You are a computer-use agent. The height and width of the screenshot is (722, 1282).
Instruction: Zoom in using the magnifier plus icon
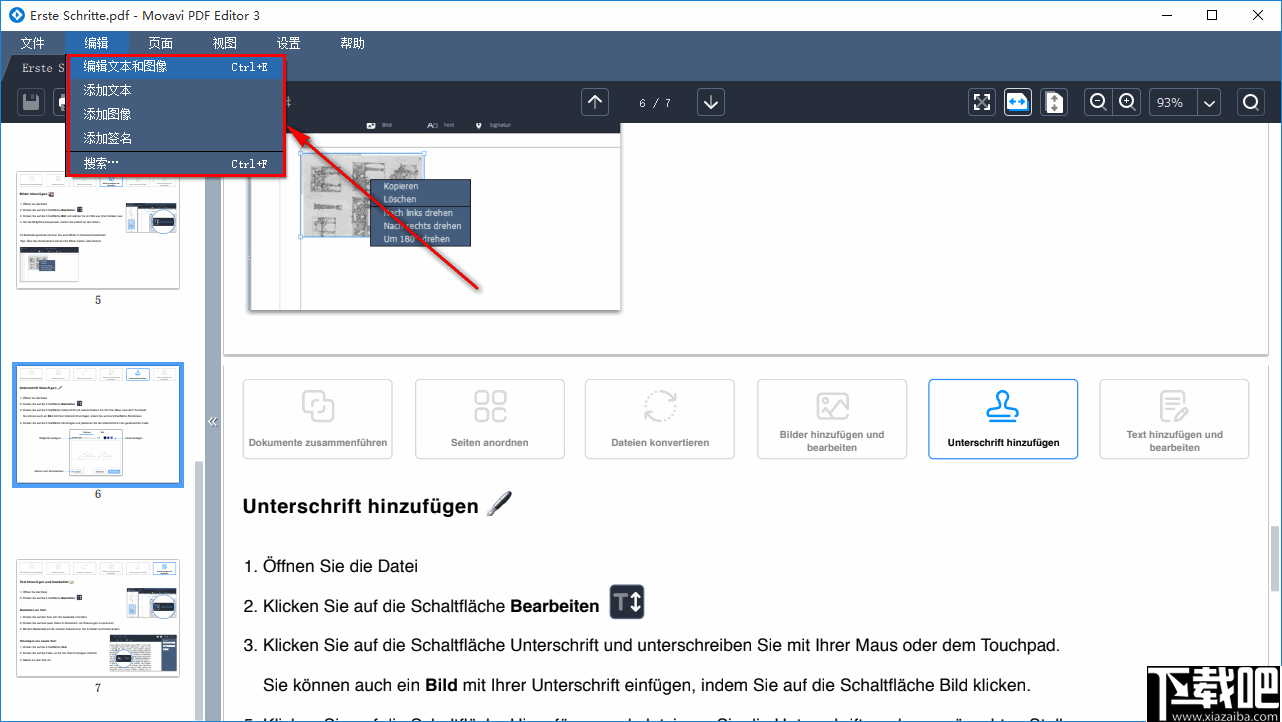[x=1125, y=101]
